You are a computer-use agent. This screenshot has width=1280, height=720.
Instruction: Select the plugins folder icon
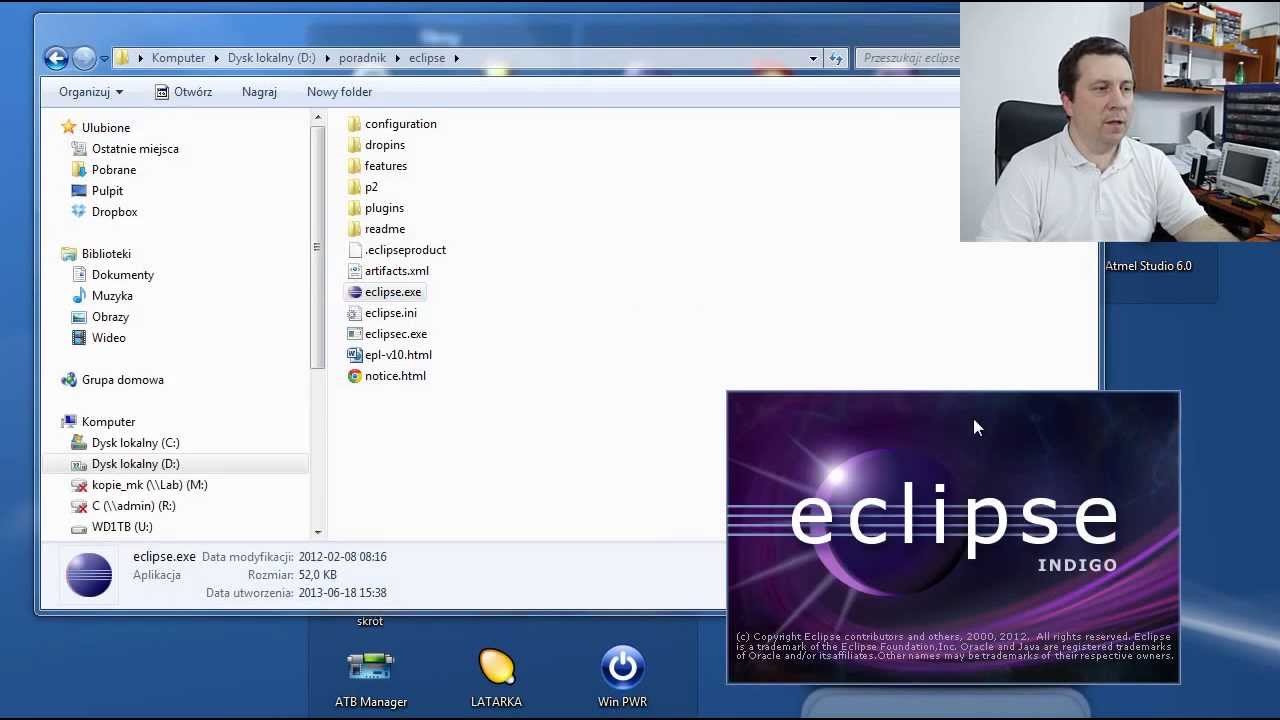point(354,208)
